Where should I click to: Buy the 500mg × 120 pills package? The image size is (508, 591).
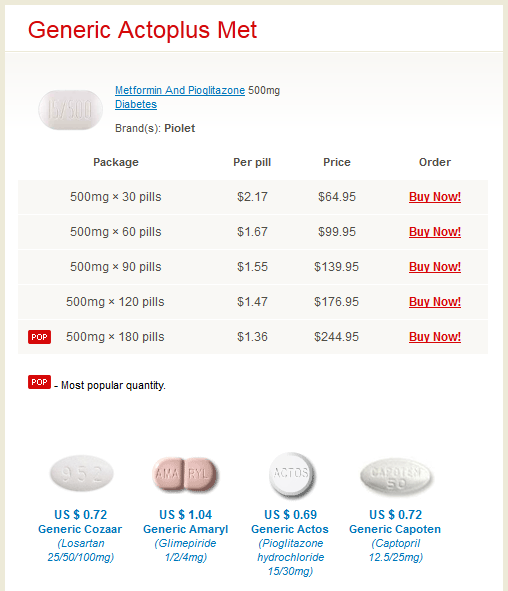(435, 302)
